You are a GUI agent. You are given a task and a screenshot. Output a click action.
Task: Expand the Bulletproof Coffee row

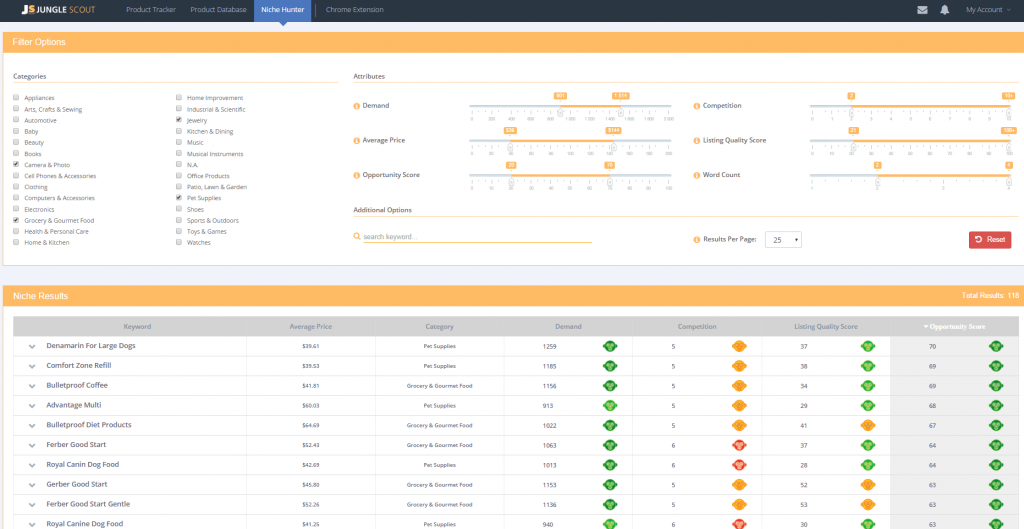point(32,386)
